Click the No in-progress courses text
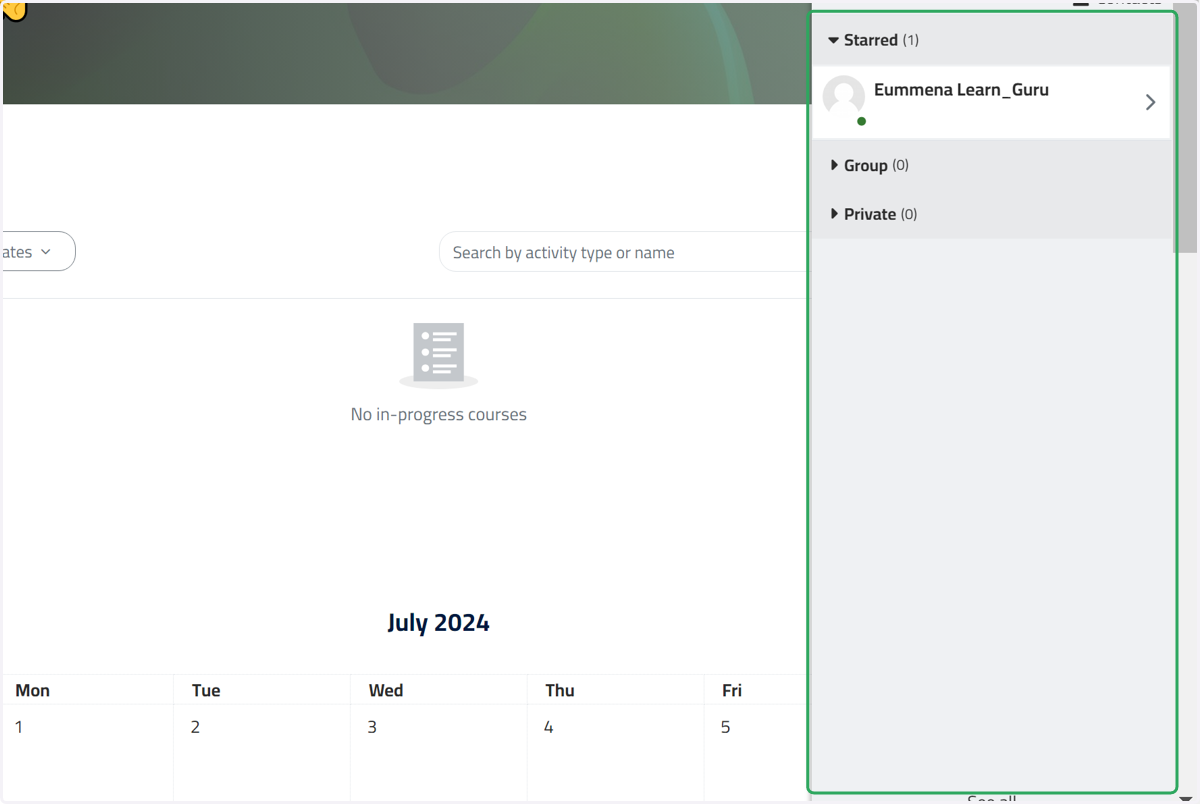This screenshot has height=804, width=1200. [x=438, y=414]
